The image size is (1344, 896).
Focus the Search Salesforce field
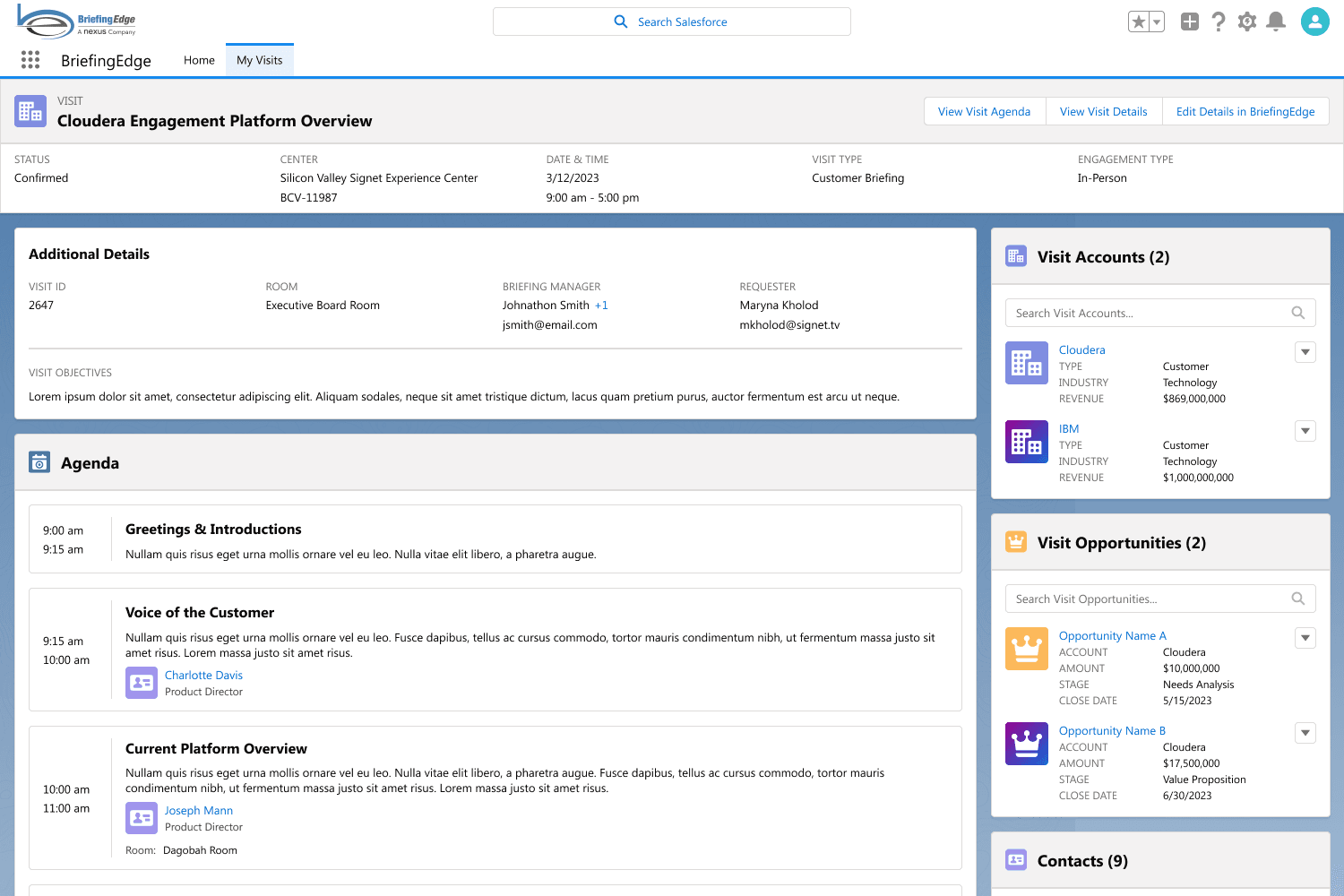[672, 22]
